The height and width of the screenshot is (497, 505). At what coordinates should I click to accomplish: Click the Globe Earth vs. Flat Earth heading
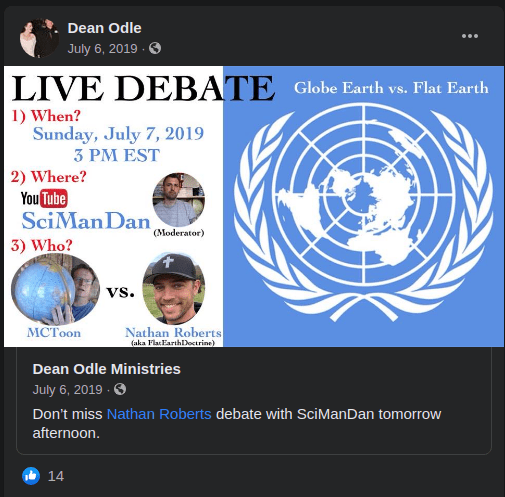pyautogui.click(x=391, y=88)
